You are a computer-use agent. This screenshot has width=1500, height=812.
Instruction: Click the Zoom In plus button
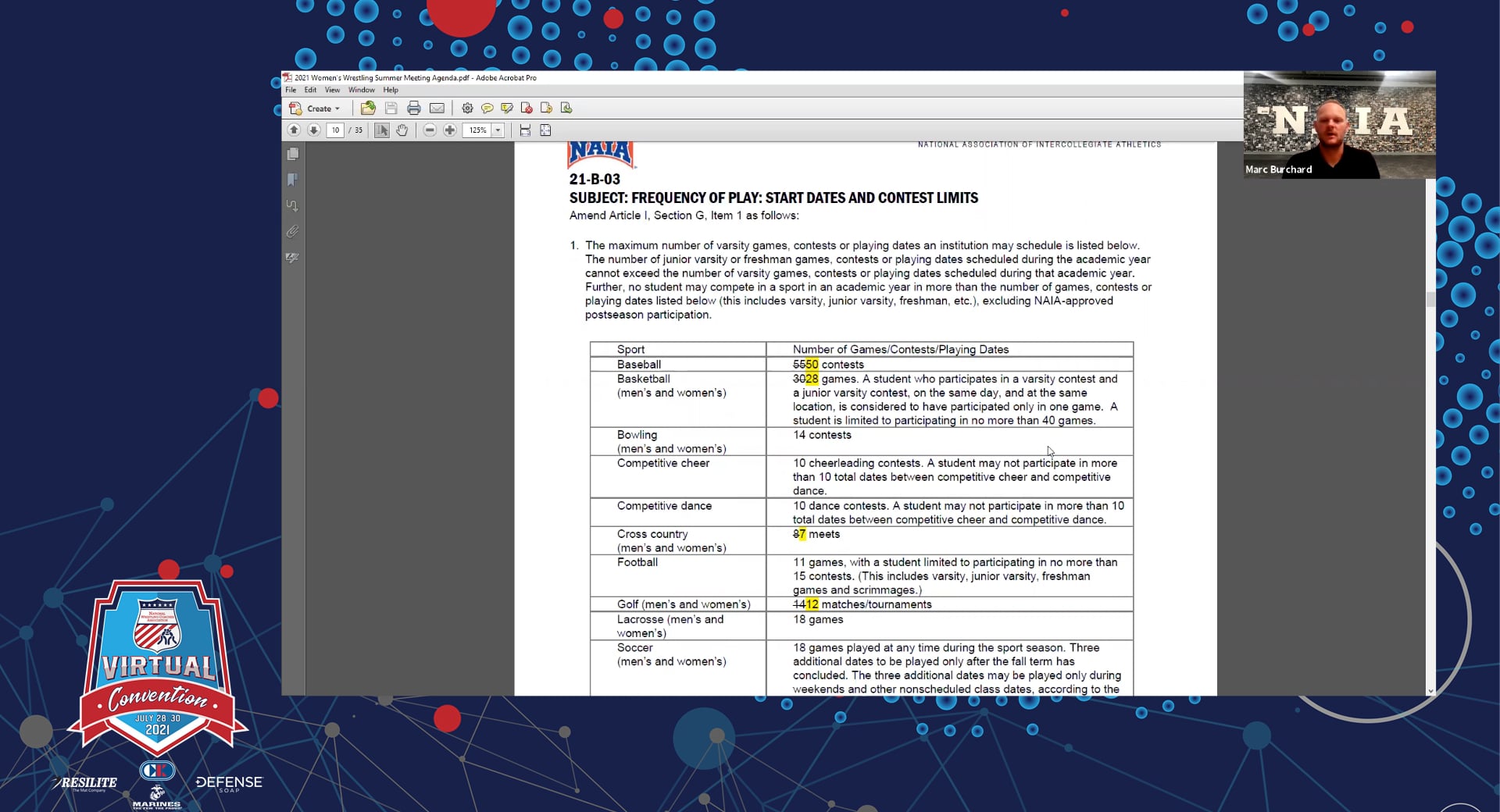tap(450, 130)
